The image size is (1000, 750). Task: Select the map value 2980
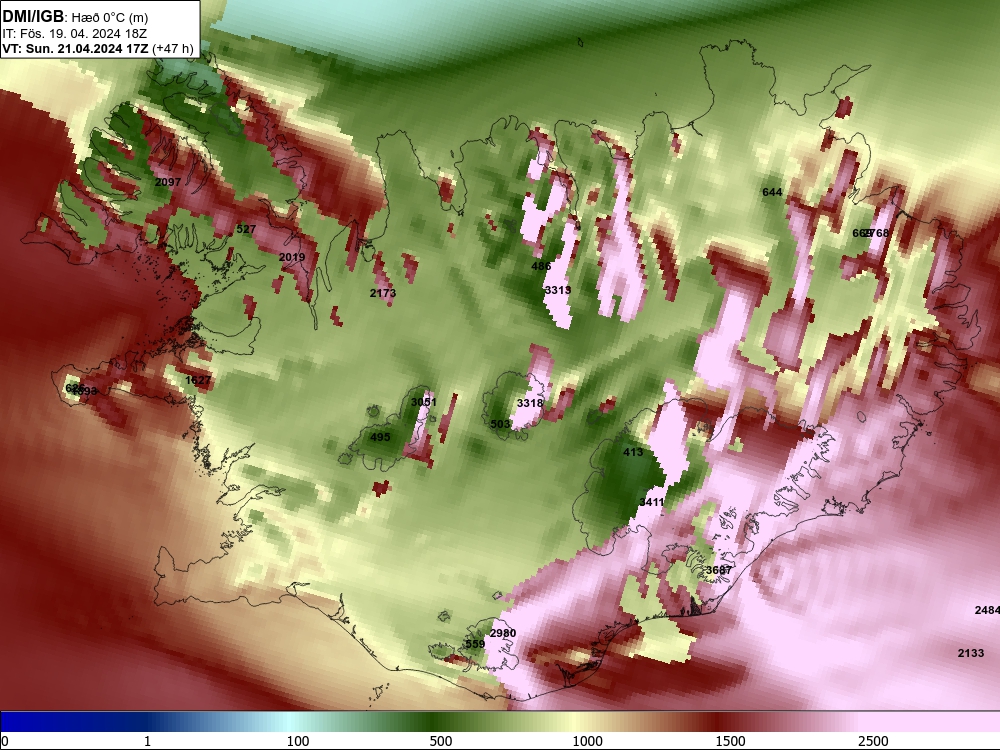point(503,633)
